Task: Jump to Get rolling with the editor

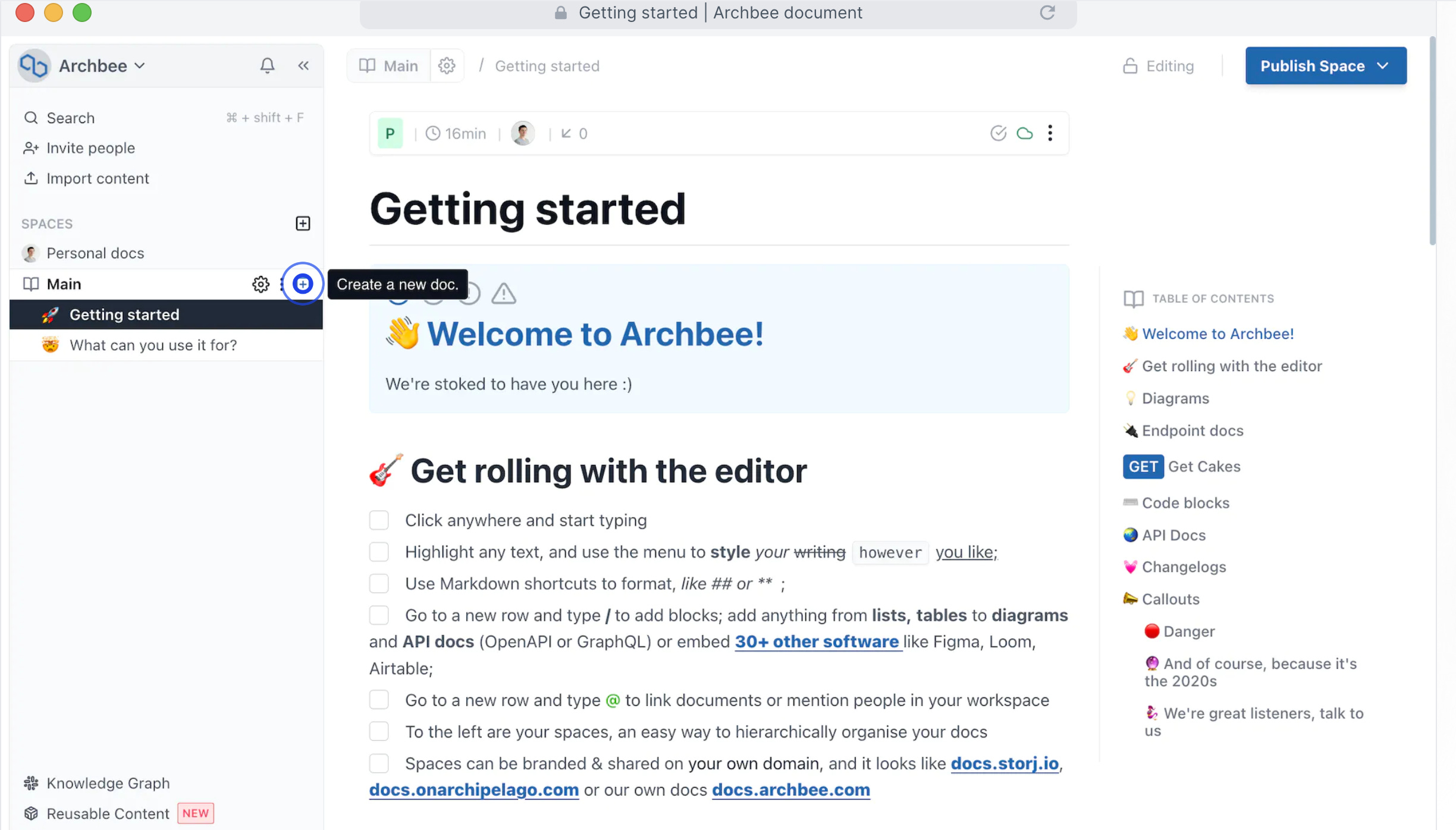Action: tap(1232, 366)
